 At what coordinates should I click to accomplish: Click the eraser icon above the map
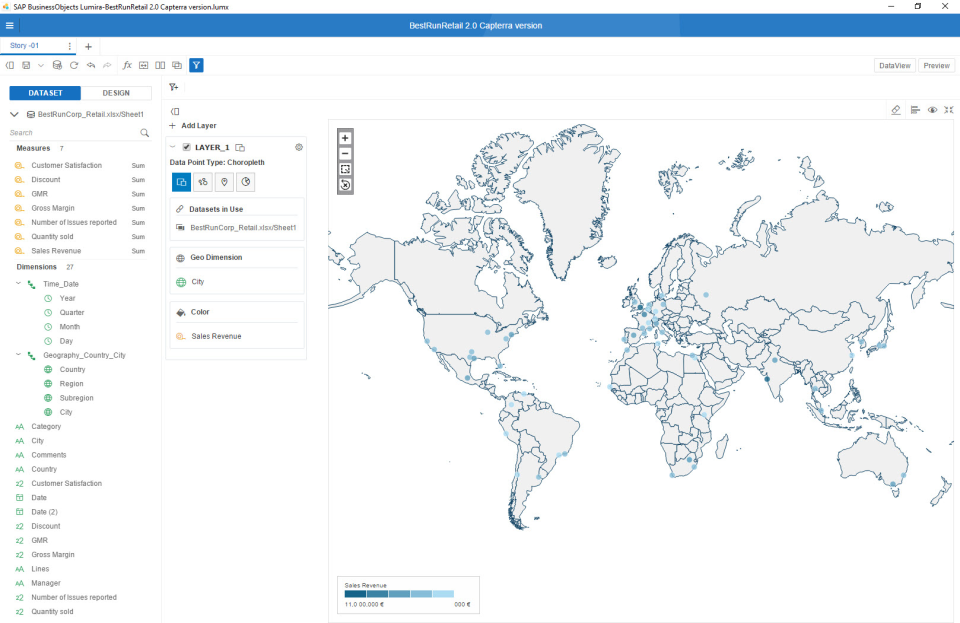(896, 110)
